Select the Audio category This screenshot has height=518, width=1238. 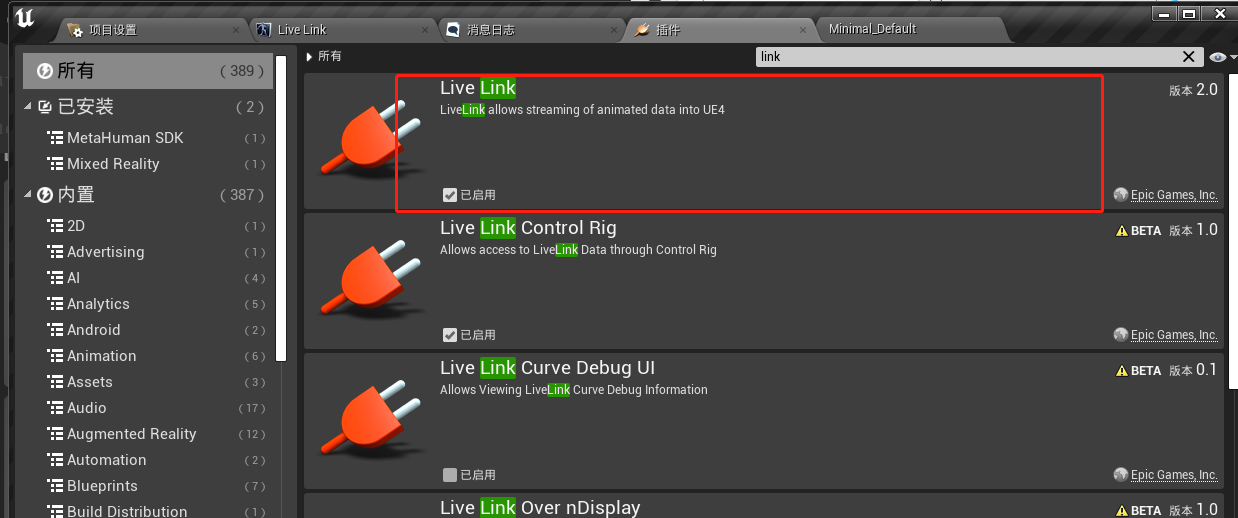click(150, 408)
